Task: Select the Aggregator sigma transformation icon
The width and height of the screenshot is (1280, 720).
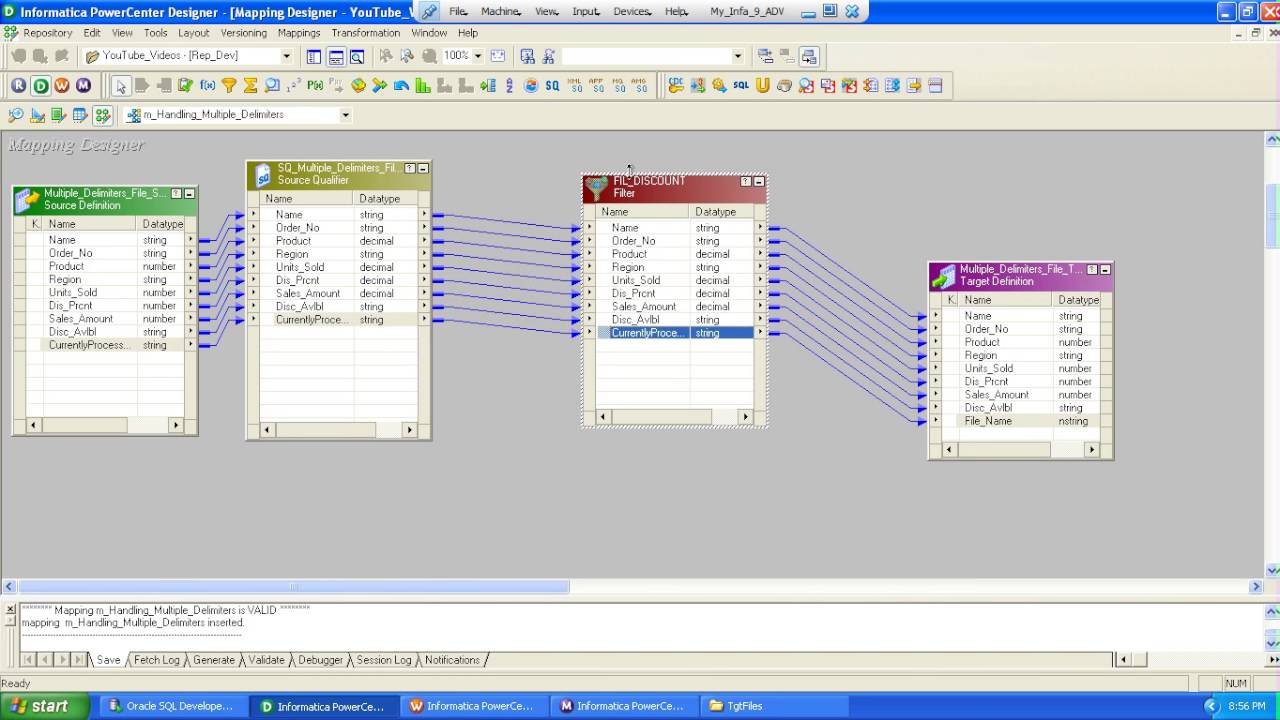Action: (251, 86)
